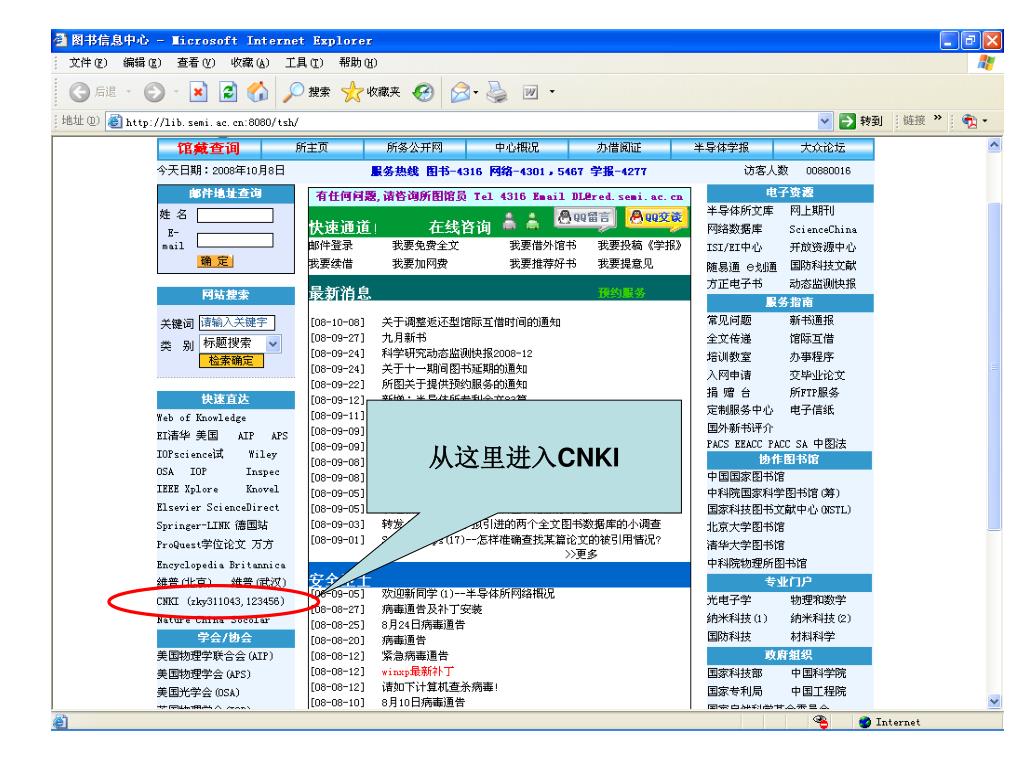The width and height of the screenshot is (1024, 768).
Task: Click the Forward arrow icon
Action: click(154, 92)
